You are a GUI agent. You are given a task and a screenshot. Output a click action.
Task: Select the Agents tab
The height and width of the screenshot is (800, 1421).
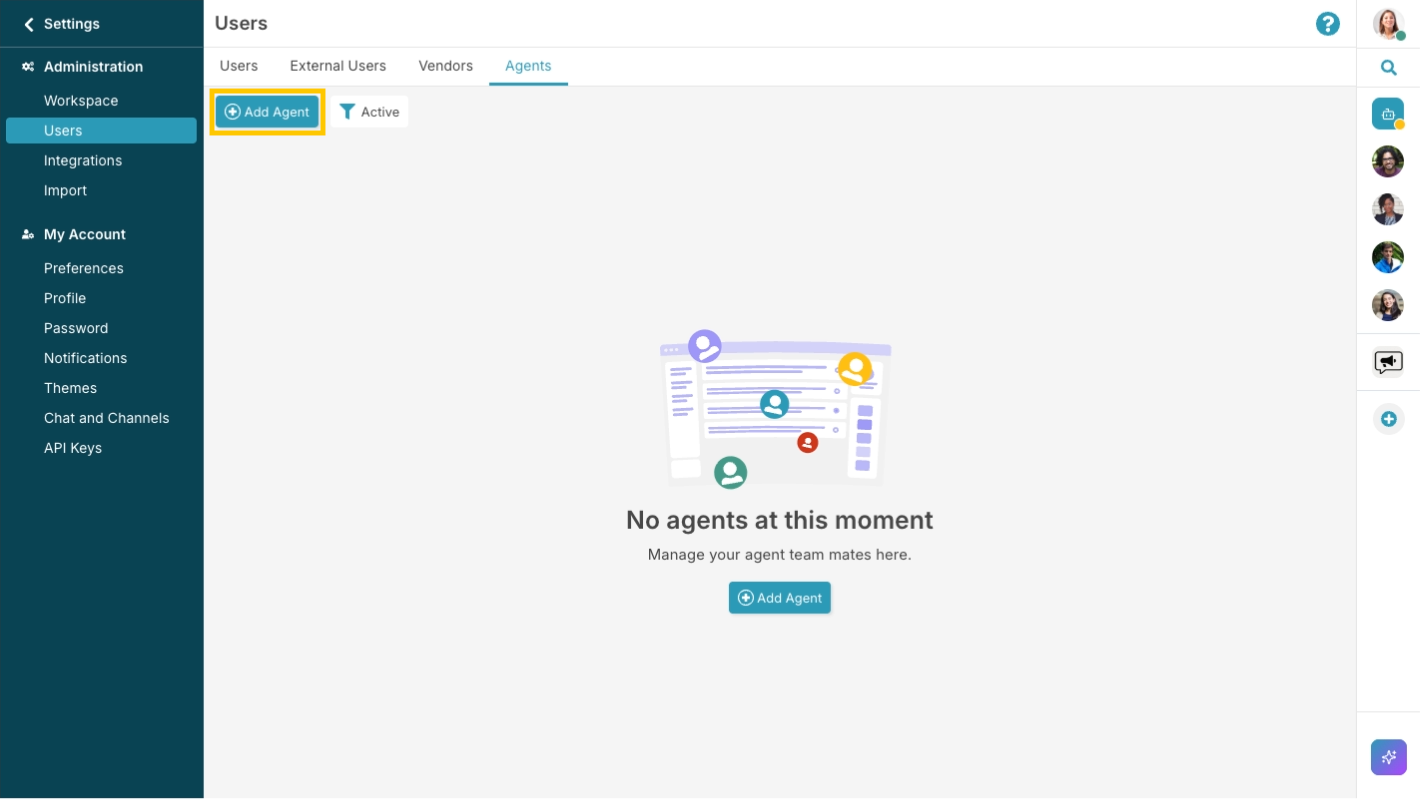(x=528, y=66)
